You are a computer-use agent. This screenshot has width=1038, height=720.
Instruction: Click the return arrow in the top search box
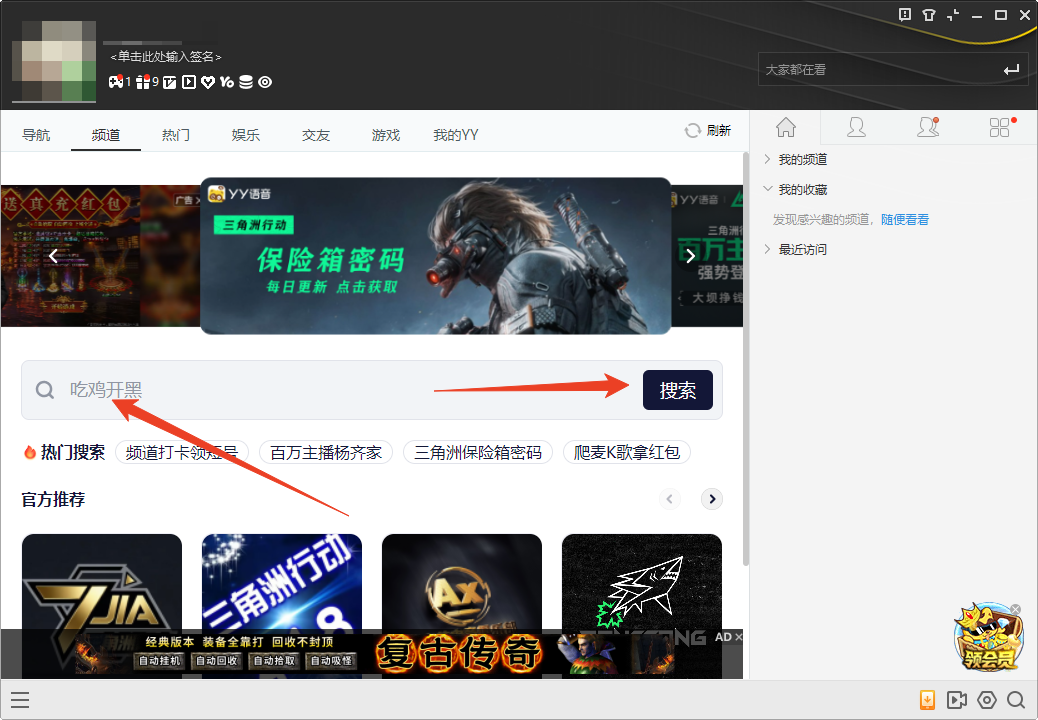pyautogui.click(x=1011, y=69)
